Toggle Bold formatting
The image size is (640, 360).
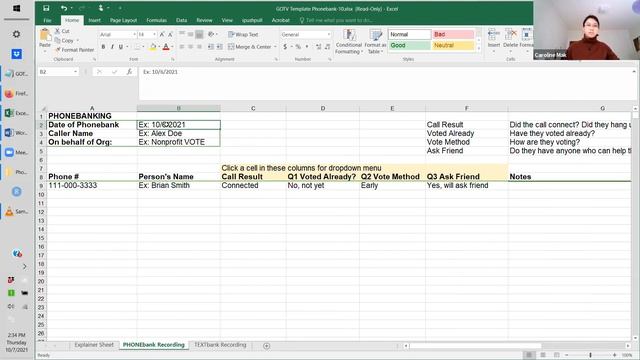103,47
